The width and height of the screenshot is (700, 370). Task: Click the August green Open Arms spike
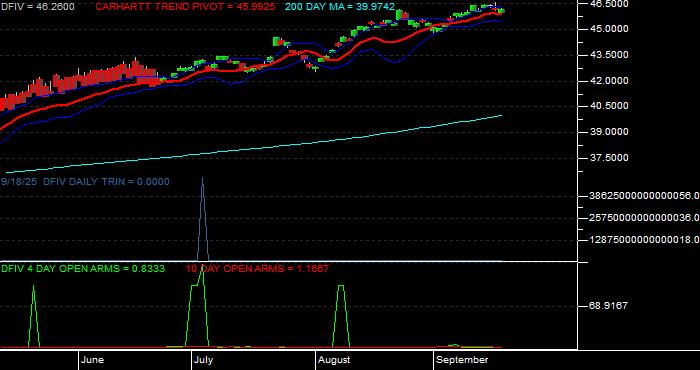[341, 286]
